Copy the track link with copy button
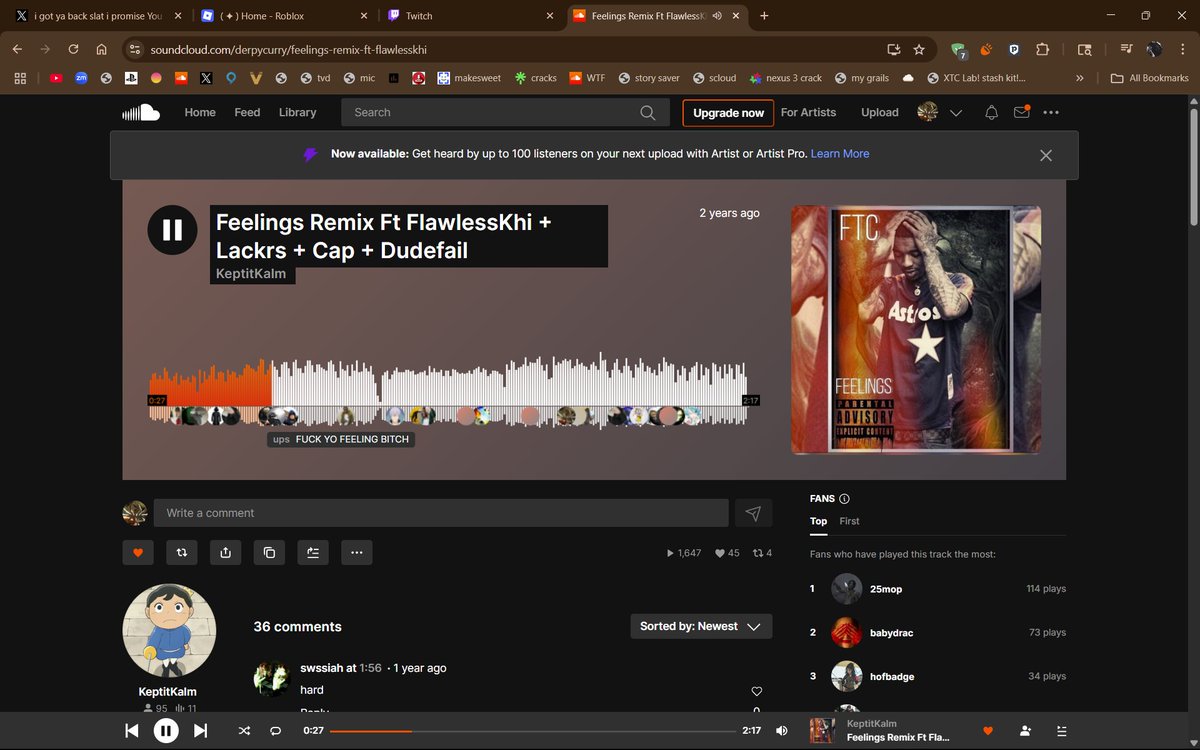The width and height of the screenshot is (1200, 750). pos(269,552)
